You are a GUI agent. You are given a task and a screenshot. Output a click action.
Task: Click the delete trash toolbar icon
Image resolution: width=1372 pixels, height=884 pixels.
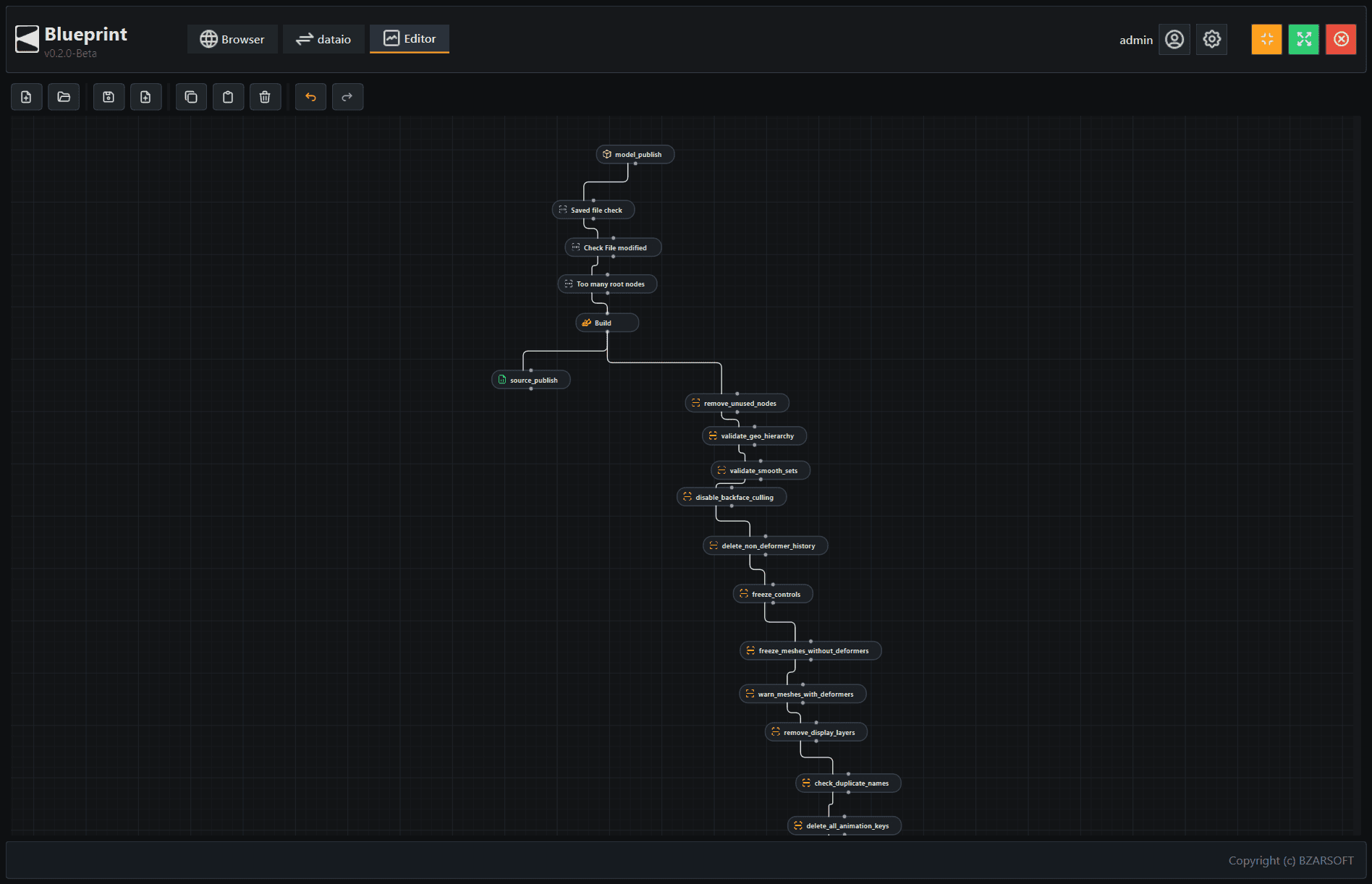coord(265,97)
